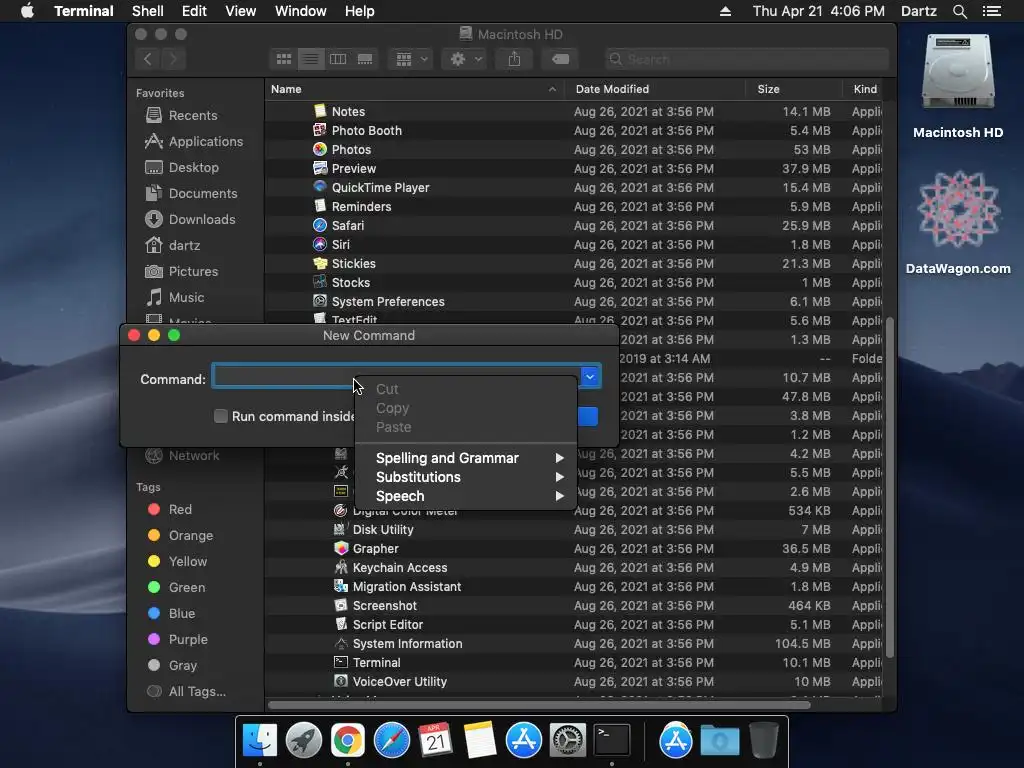Click the Finder vertical scrollbar

pos(889,487)
